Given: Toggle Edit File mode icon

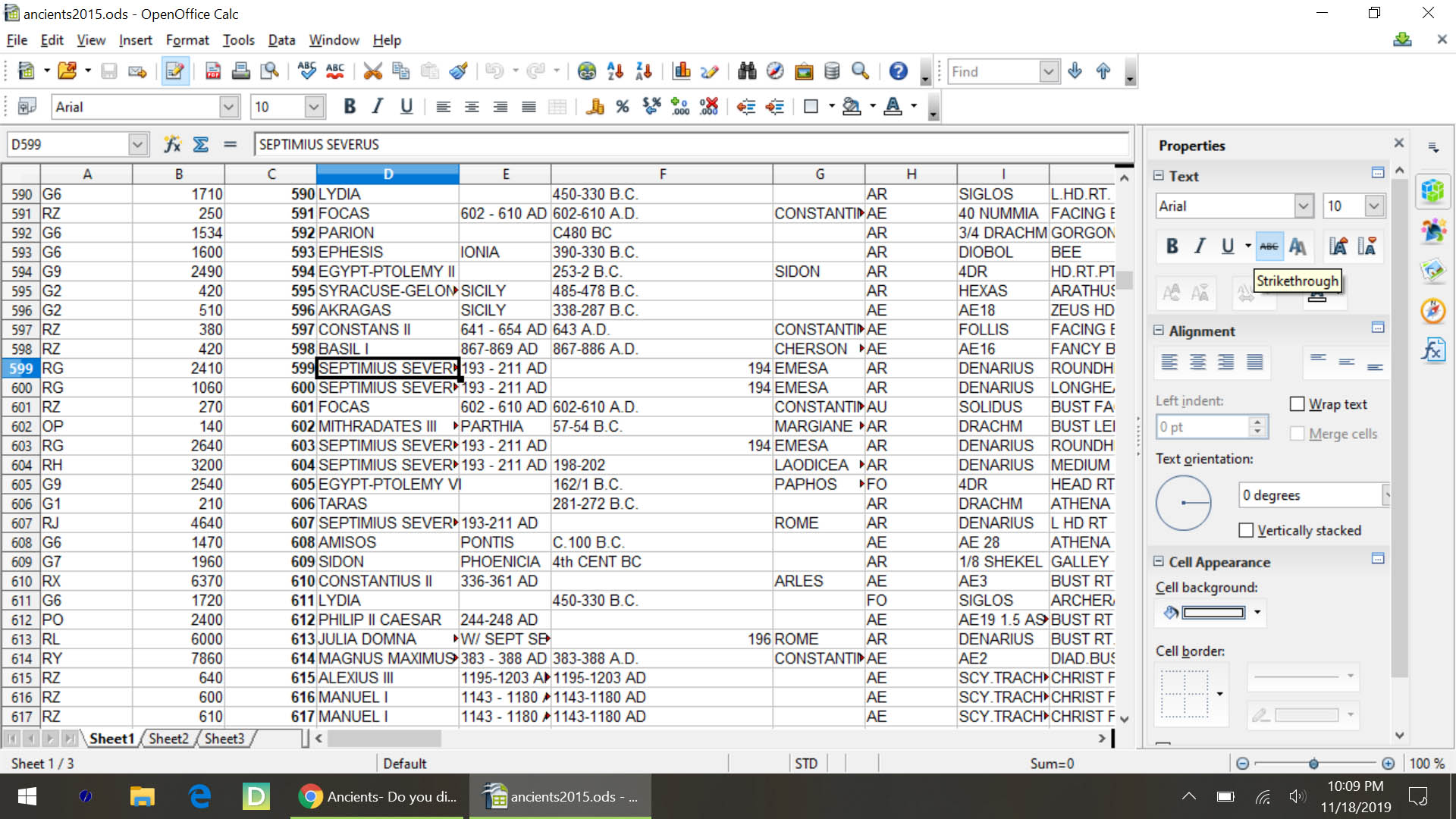Looking at the screenshot, I should tap(175, 71).
